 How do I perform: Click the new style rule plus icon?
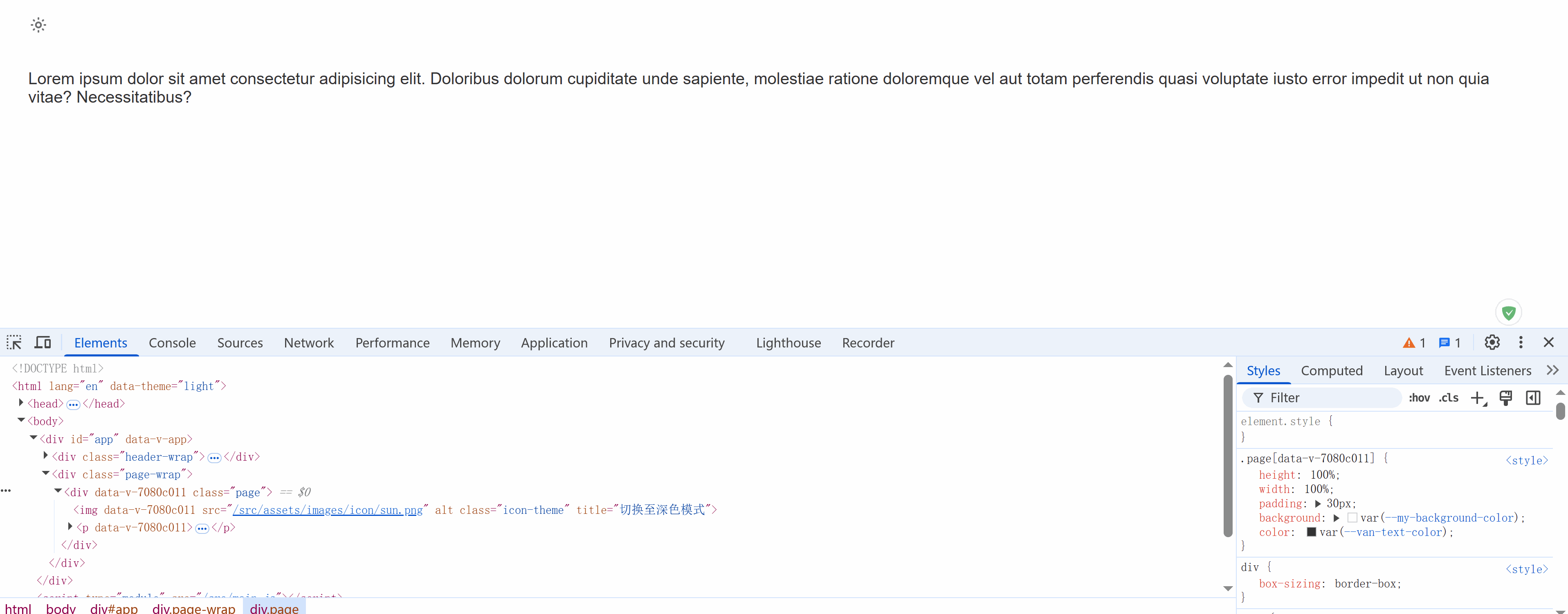point(1477,398)
